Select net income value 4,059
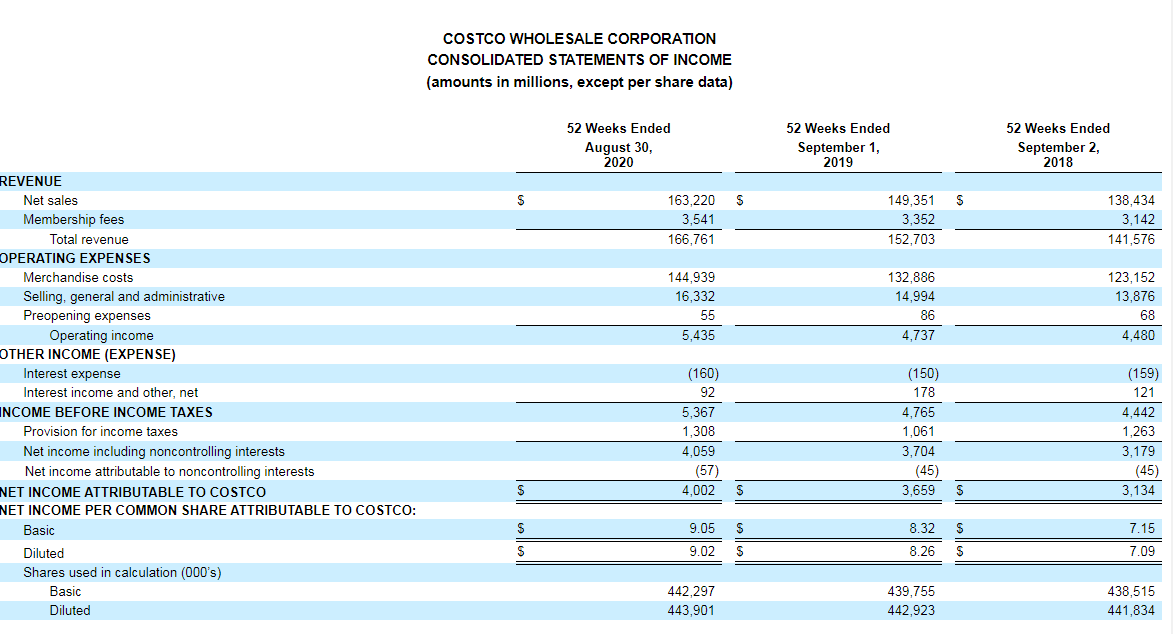1173x634 pixels. coord(698,451)
